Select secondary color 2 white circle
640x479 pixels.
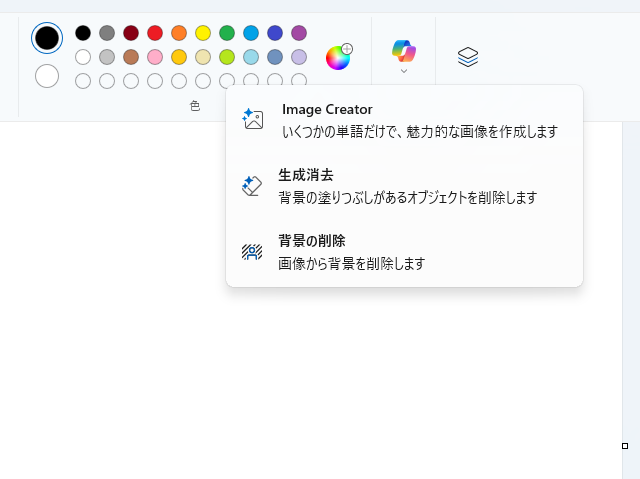(47, 76)
